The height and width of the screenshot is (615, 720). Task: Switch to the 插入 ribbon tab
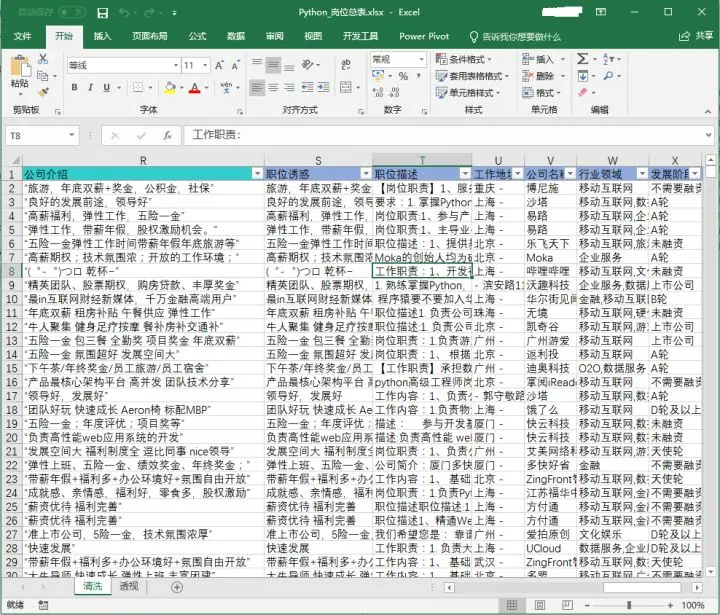[x=102, y=36]
